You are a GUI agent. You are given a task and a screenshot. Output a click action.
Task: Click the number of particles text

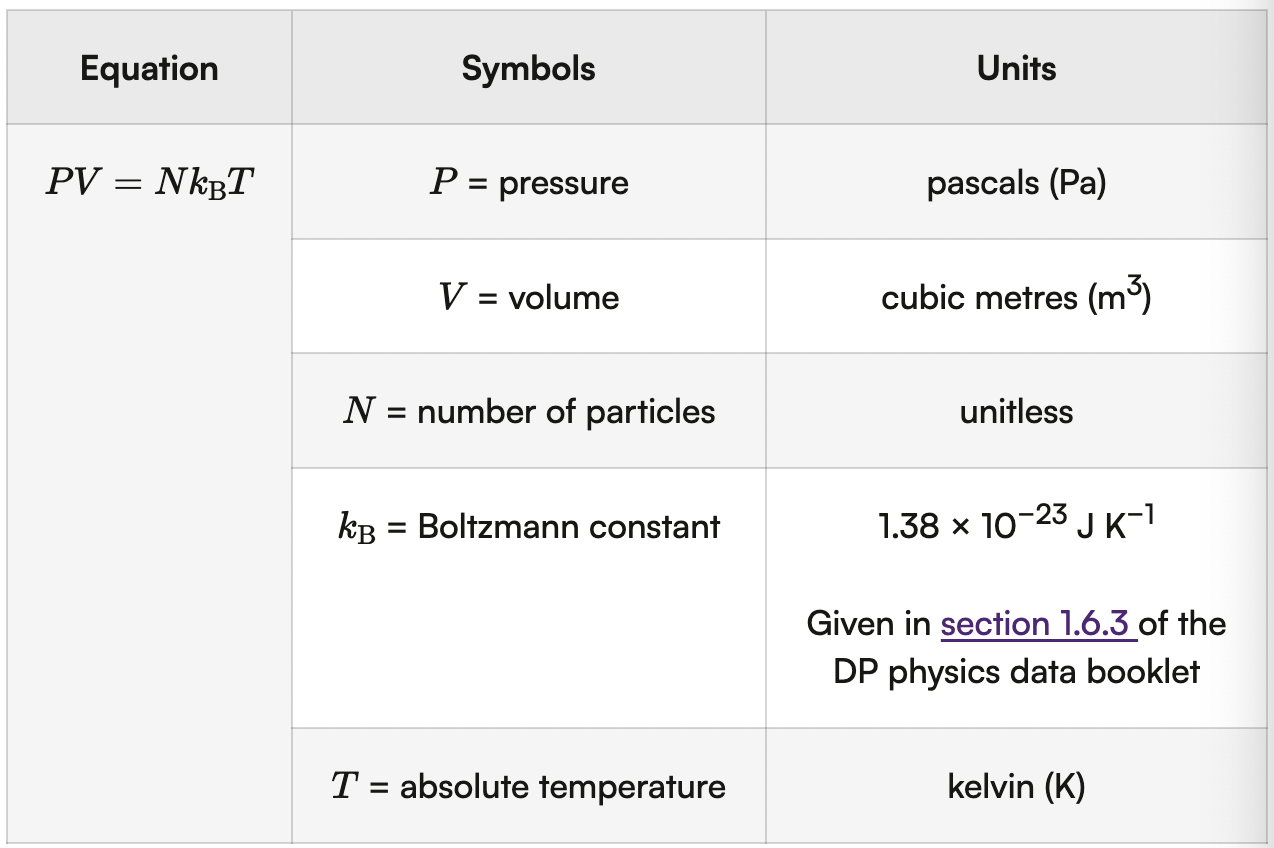(x=566, y=412)
